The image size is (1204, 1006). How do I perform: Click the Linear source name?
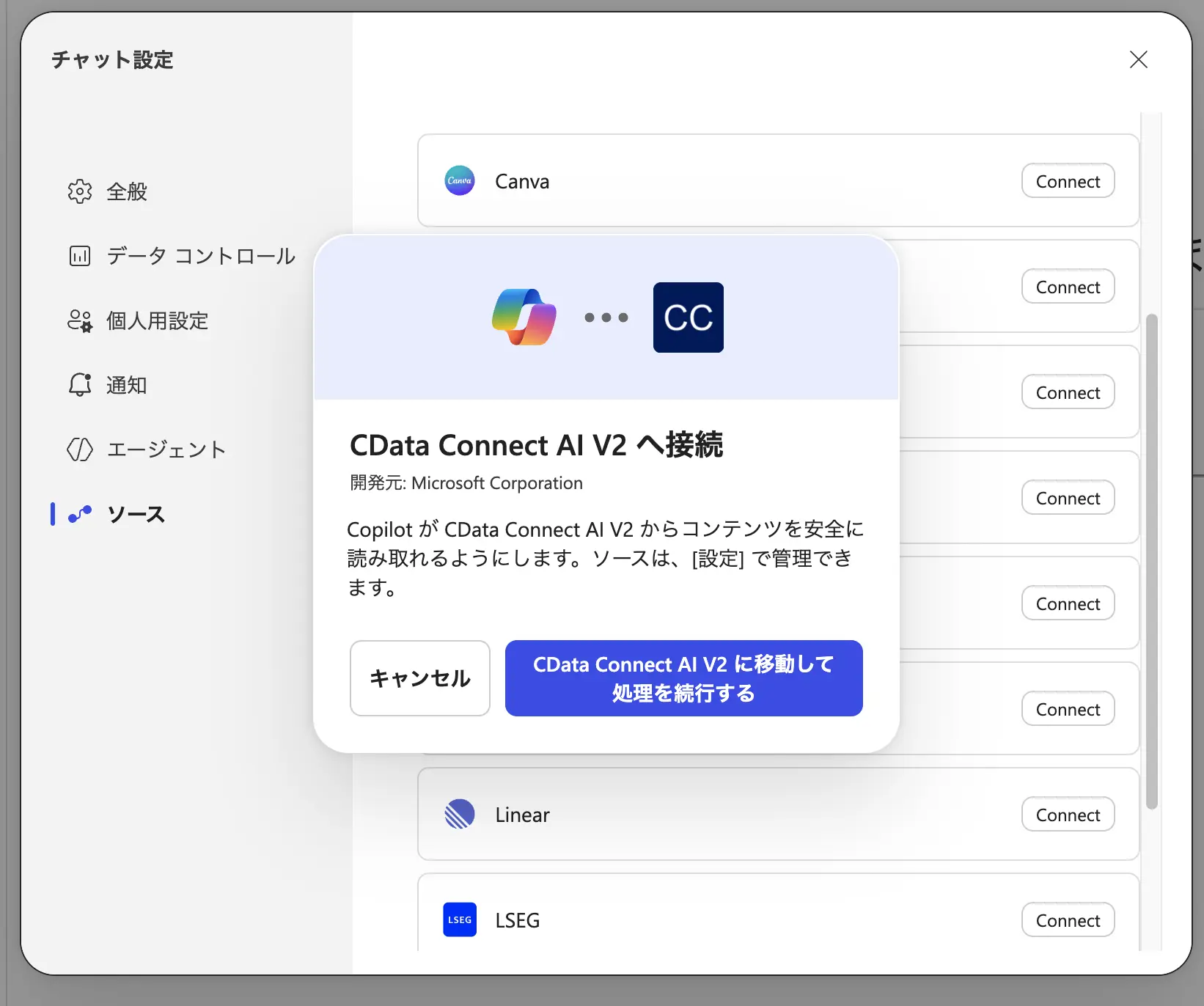click(522, 815)
